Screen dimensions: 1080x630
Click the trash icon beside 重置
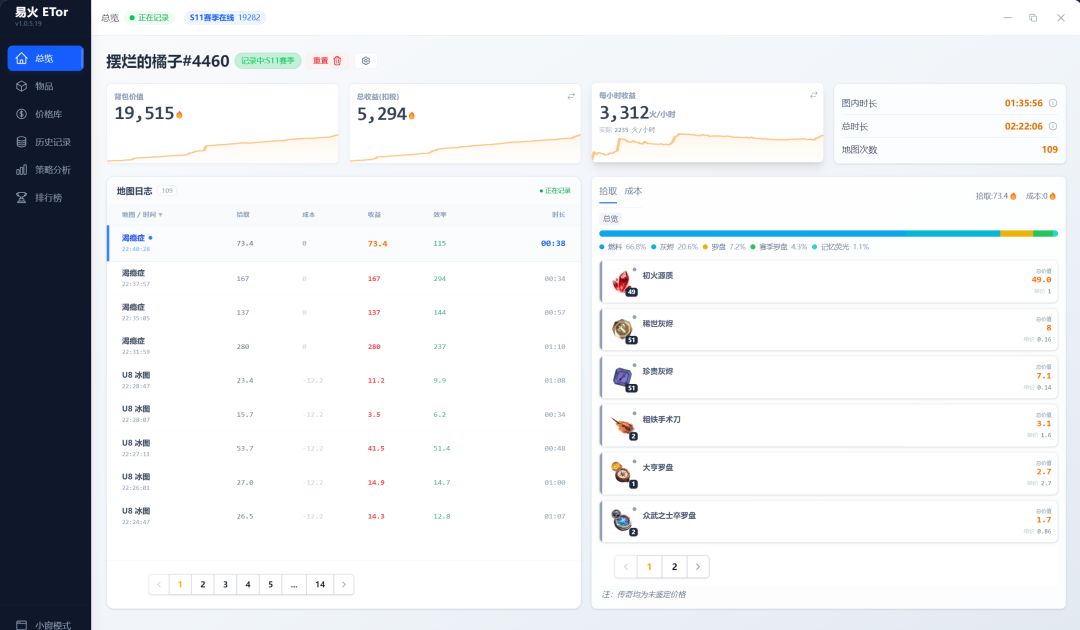(338, 61)
